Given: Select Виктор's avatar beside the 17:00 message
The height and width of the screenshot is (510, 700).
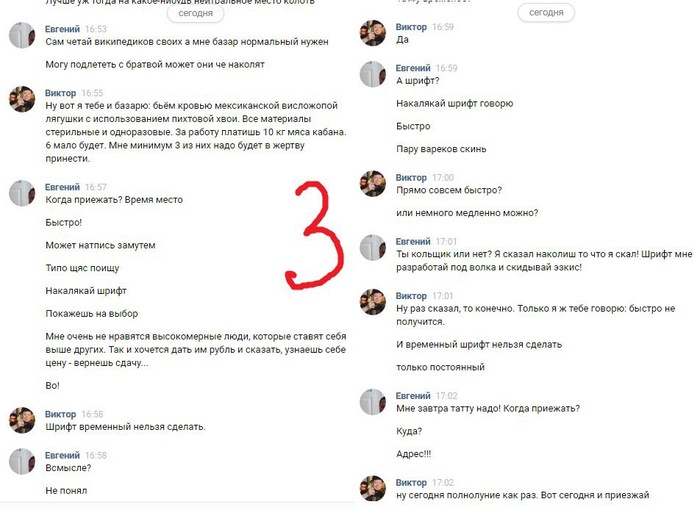Looking at the screenshot, I should (373, 184).
